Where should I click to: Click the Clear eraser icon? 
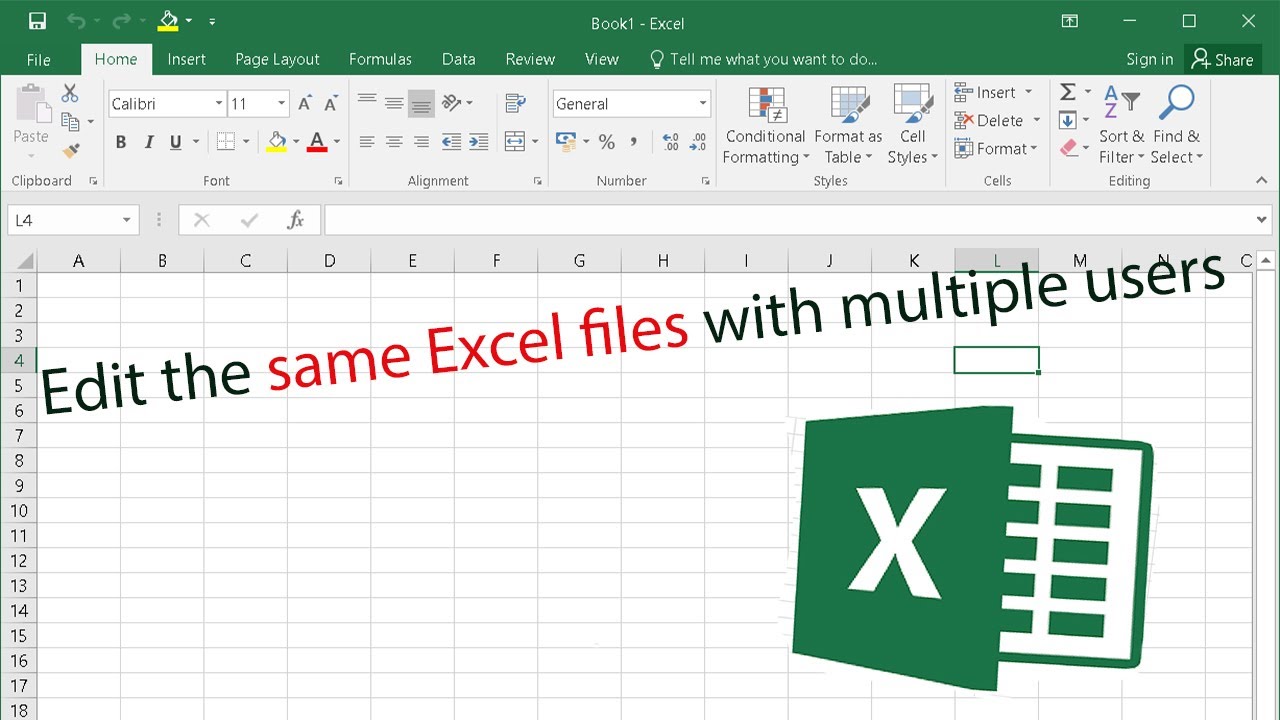[x=1068, y=148]
